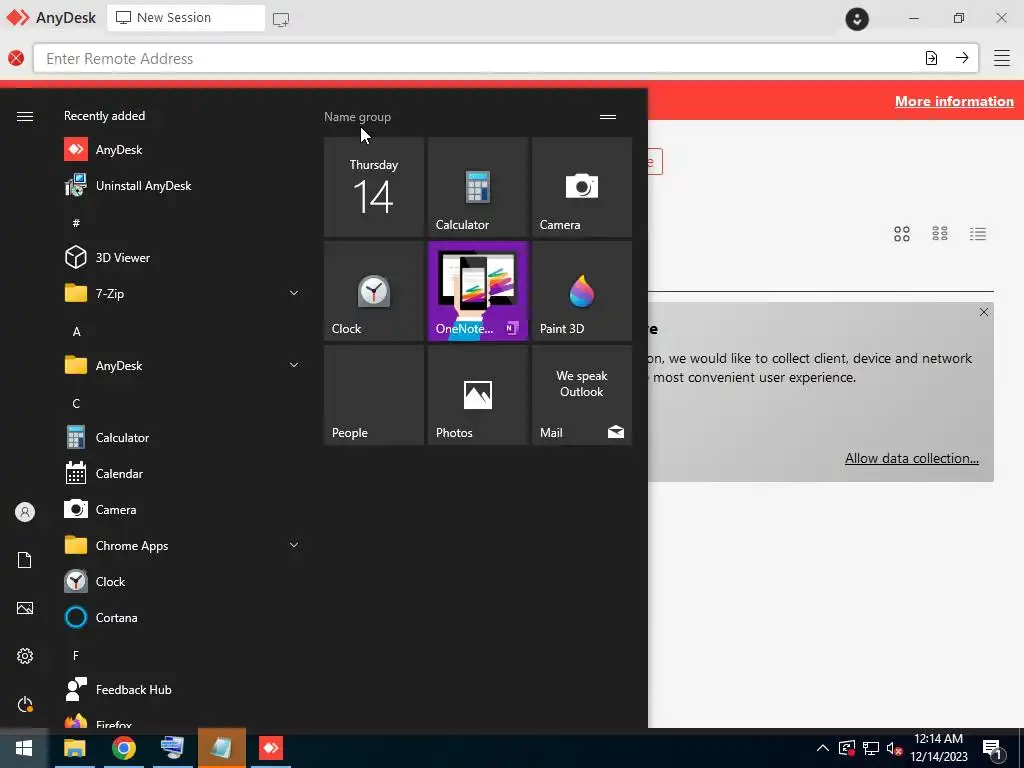Click Enter Remote Address field in AnyDesk

[477, 58]
